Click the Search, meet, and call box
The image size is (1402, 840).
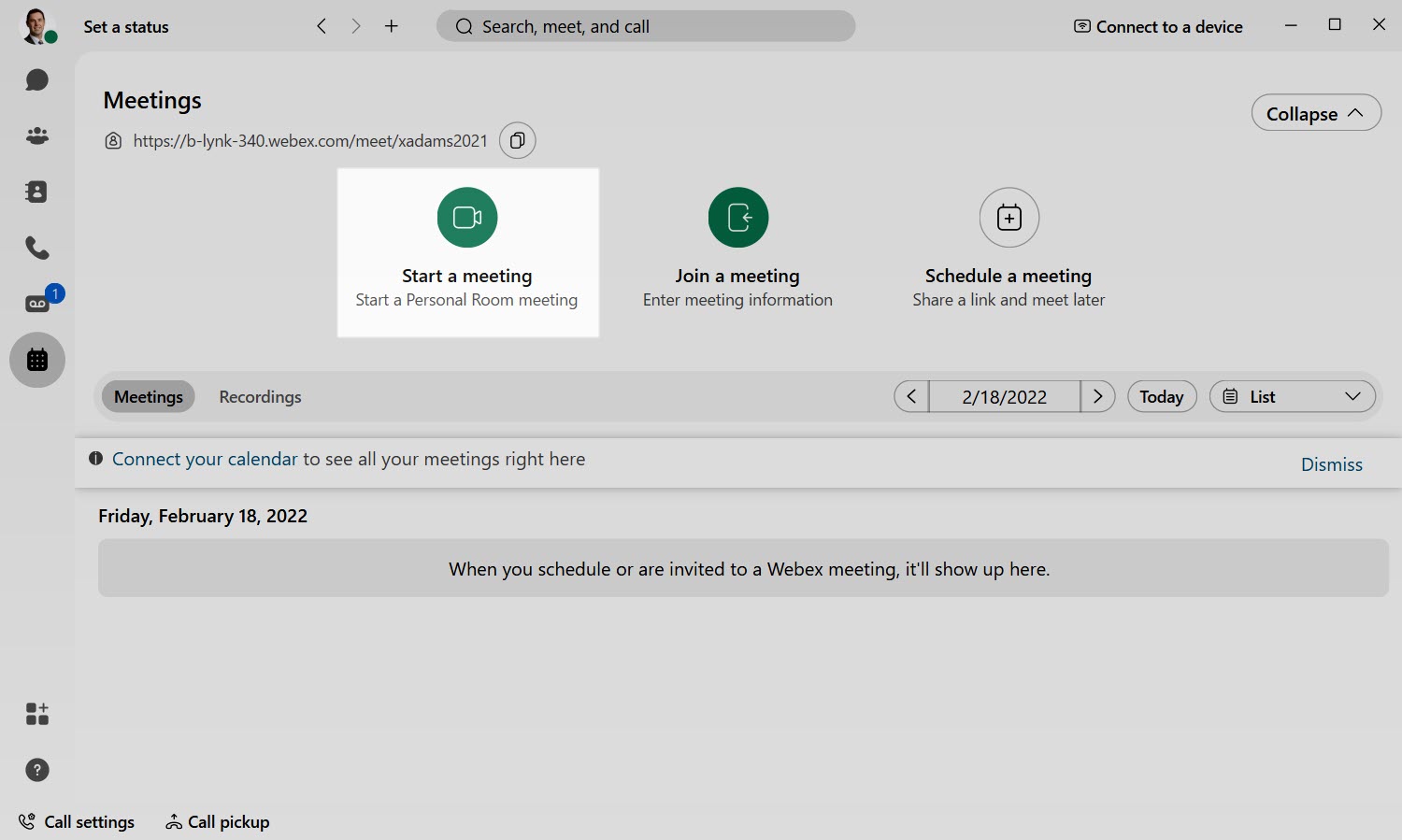646,26
